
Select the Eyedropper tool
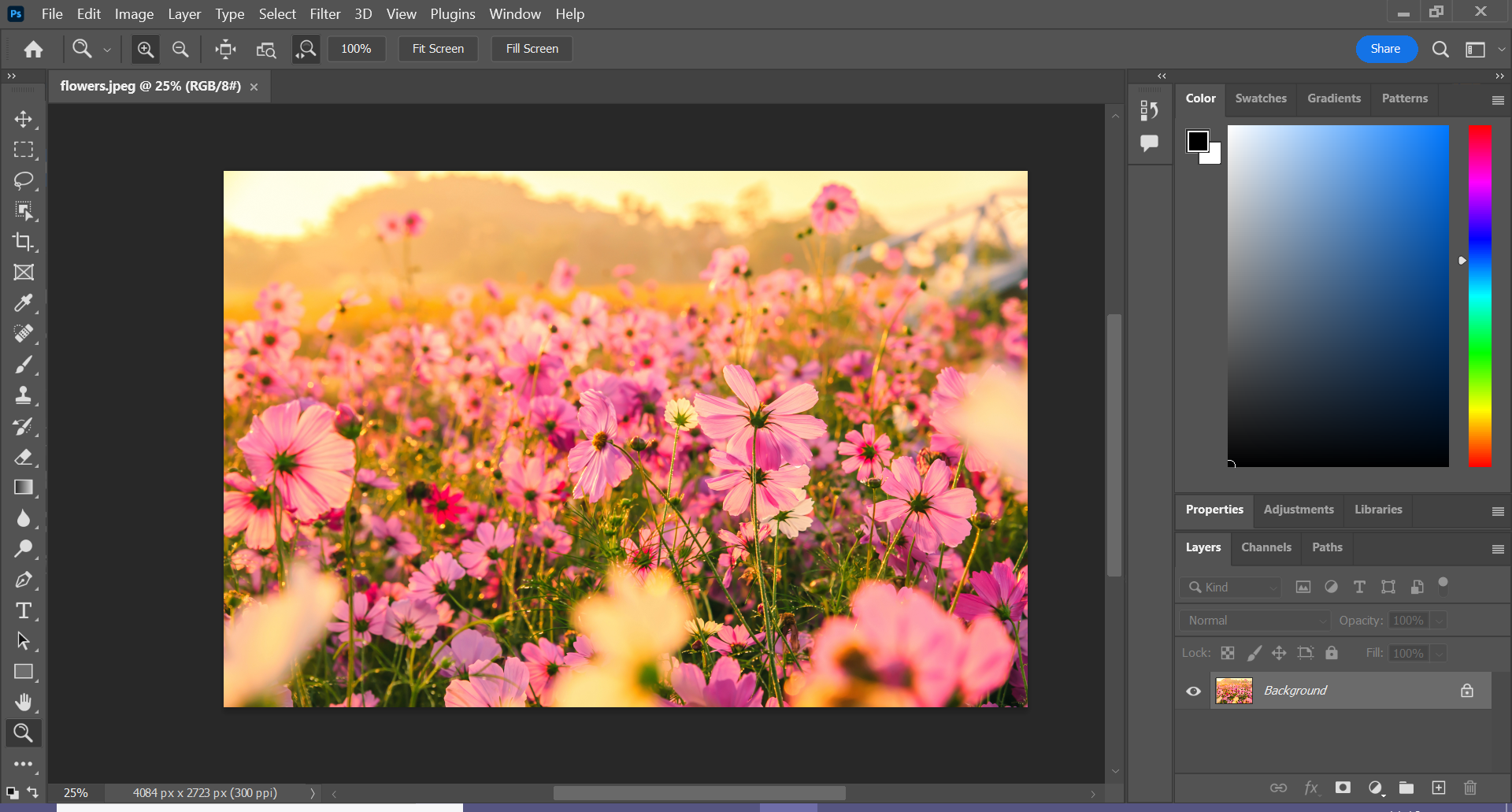[x=24, y=303]
